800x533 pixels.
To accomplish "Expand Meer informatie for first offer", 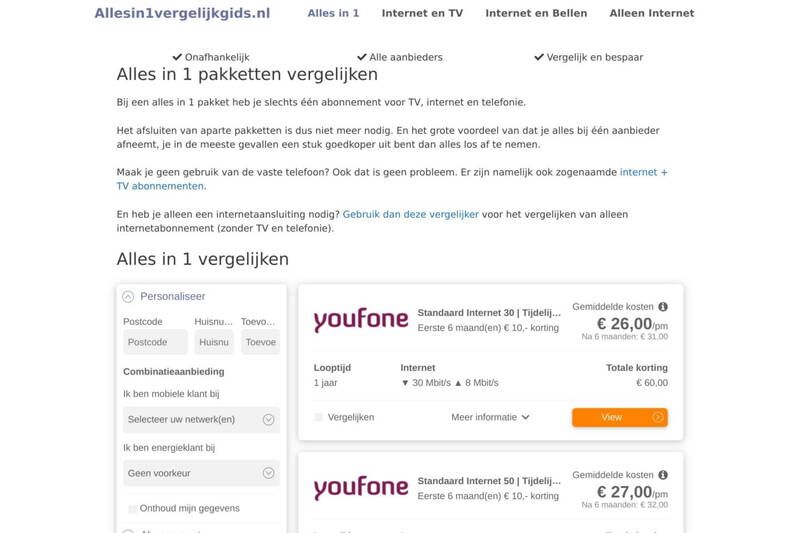I will click(x=490, y=417).
